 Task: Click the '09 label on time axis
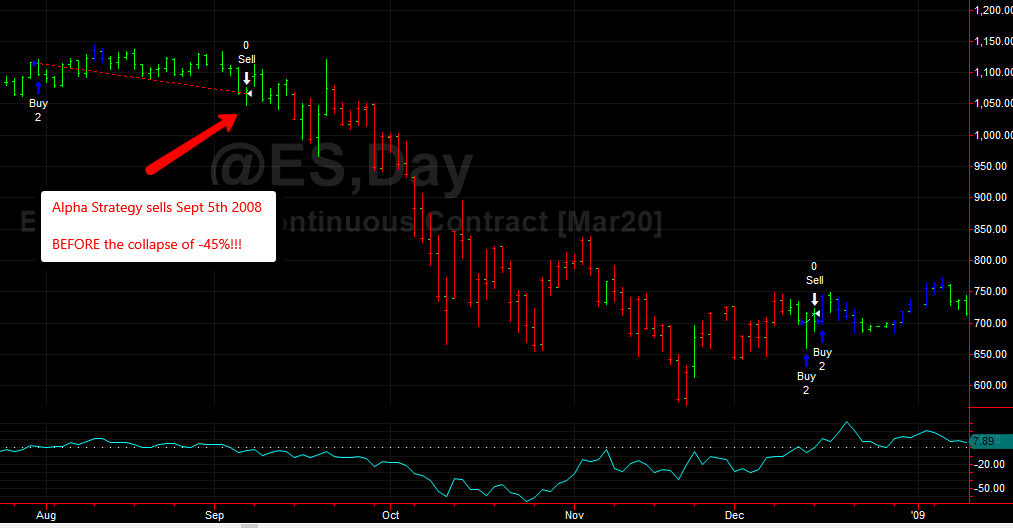click(x=917, y=515)
